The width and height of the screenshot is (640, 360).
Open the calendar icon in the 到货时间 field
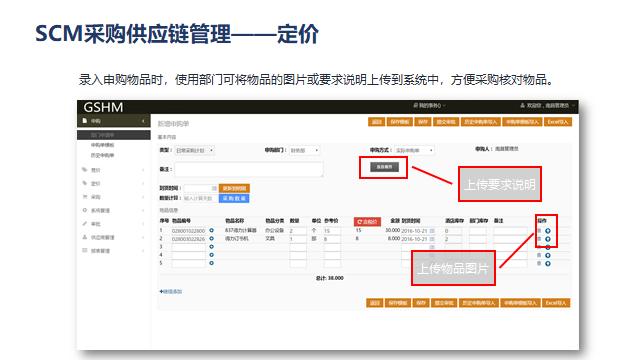(x=214, y=188)
